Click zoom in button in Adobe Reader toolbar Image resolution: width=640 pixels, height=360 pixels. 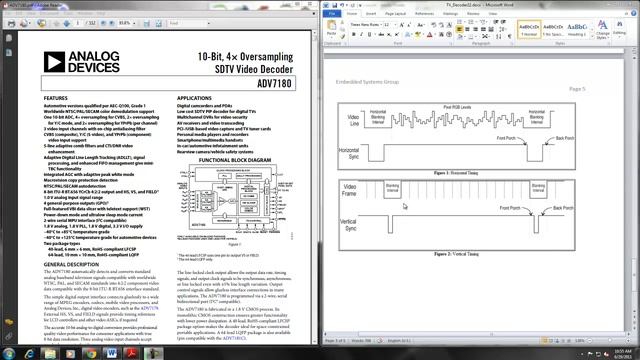[x=111, y=23]
